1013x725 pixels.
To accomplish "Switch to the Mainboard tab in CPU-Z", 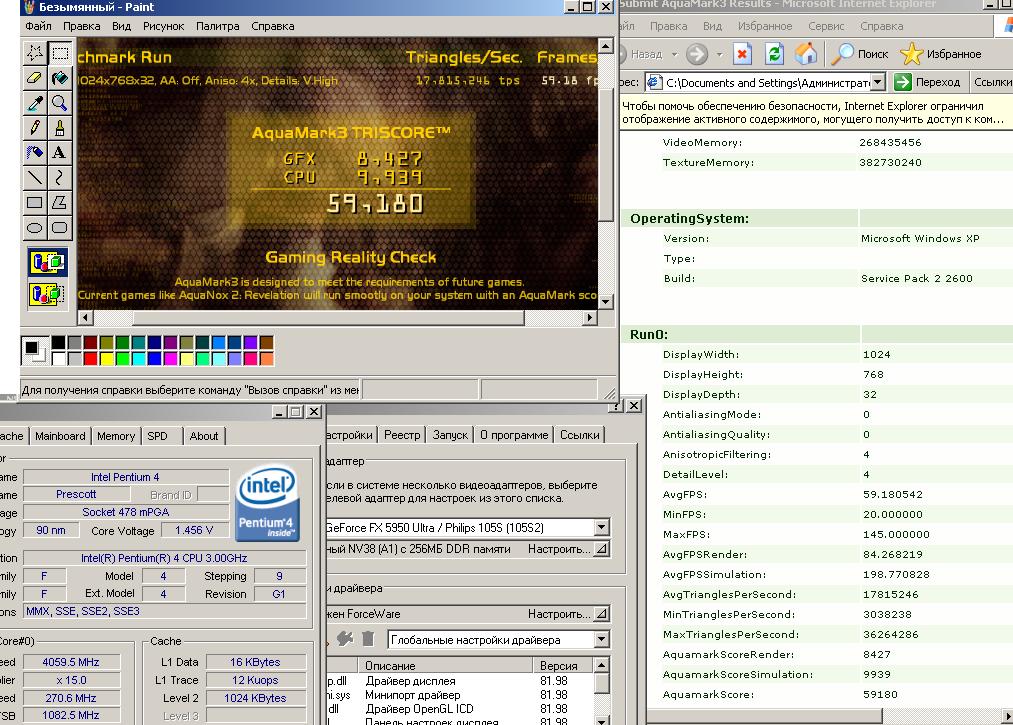I will (x=60, y=436).
